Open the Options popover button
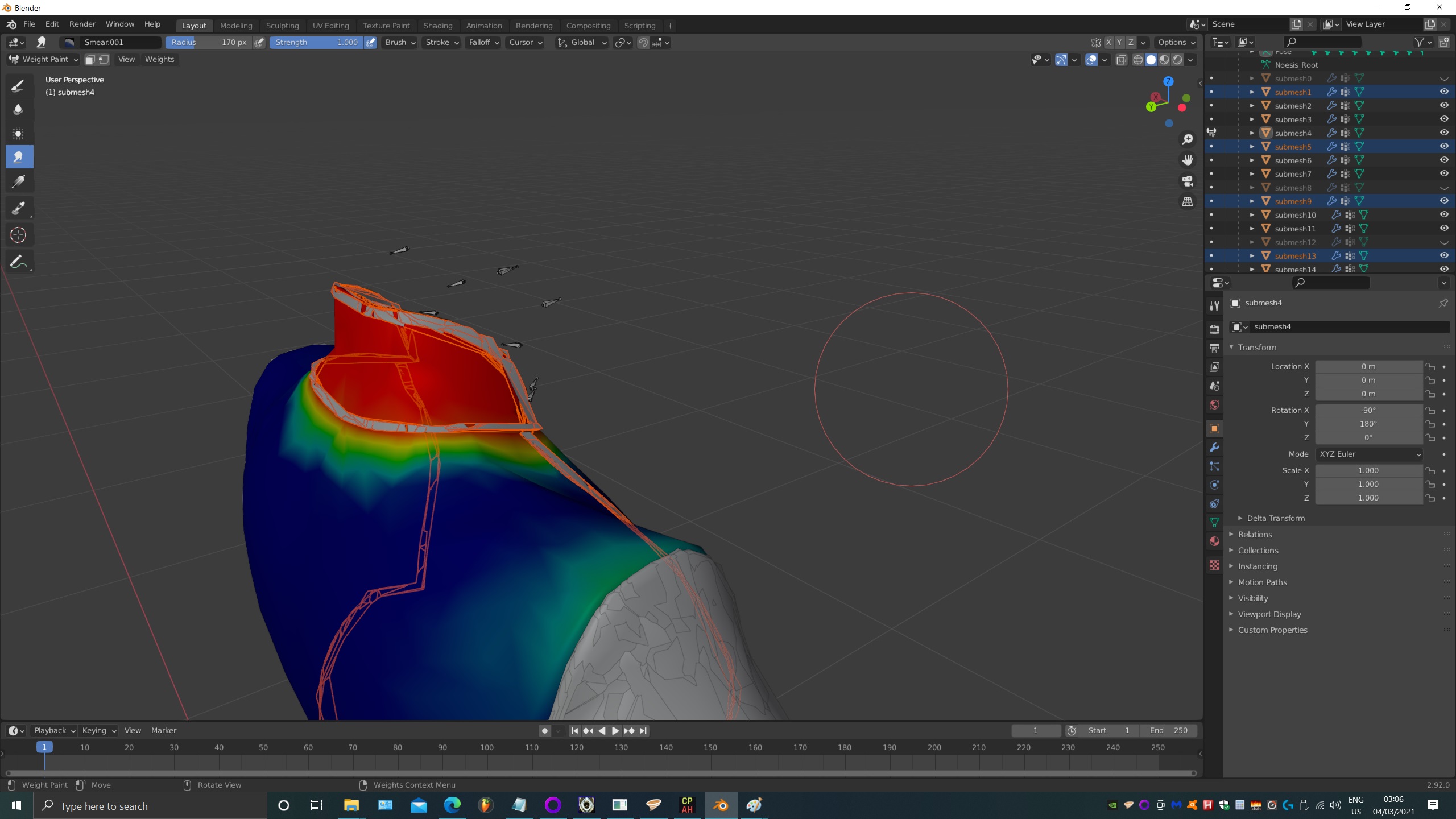 click(x=1176, y=42)
